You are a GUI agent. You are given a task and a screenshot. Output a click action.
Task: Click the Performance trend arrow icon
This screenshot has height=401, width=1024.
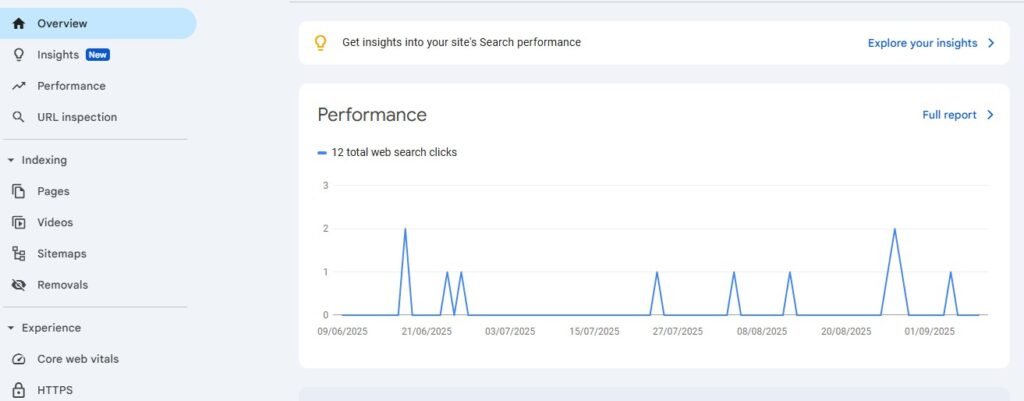coord(18,86)
